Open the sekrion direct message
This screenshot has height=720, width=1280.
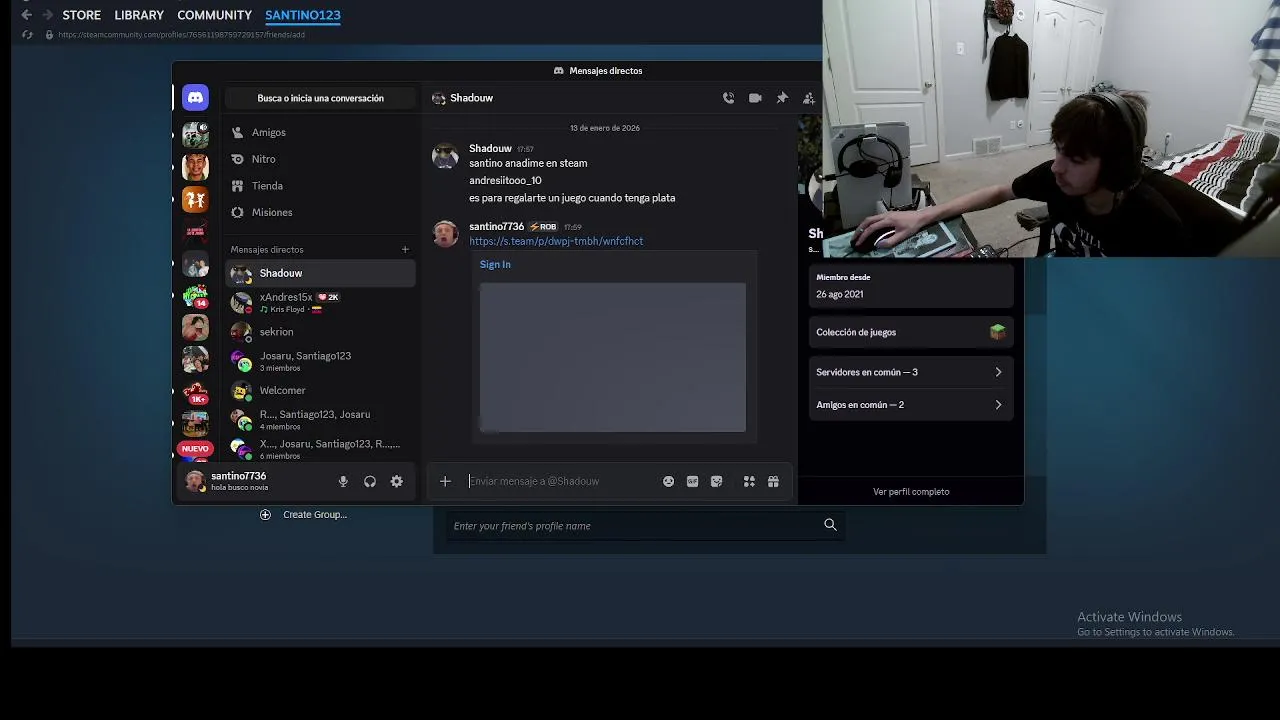pos(320,332)
